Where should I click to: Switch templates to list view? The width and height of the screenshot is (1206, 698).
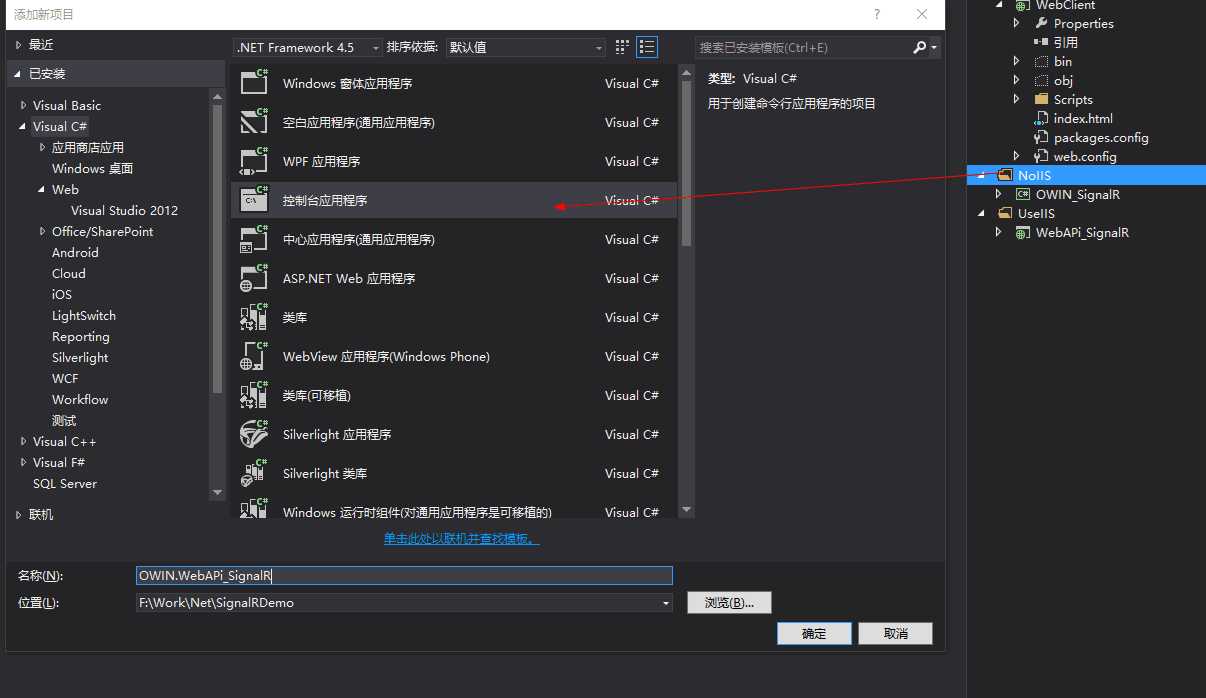pyautogui.click(x=647, y=47)
